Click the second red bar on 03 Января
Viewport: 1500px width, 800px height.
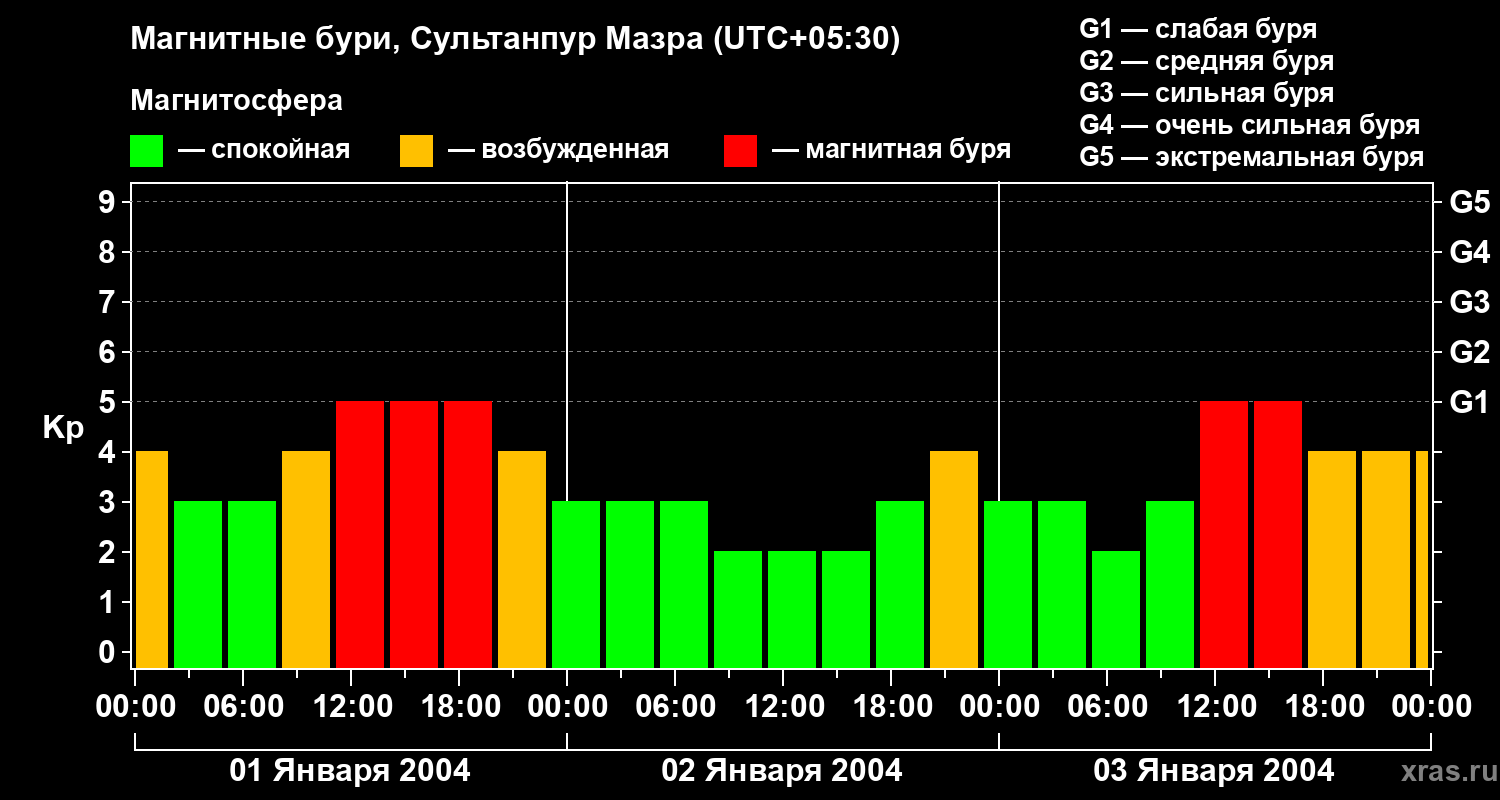(x=1278, y=535)
